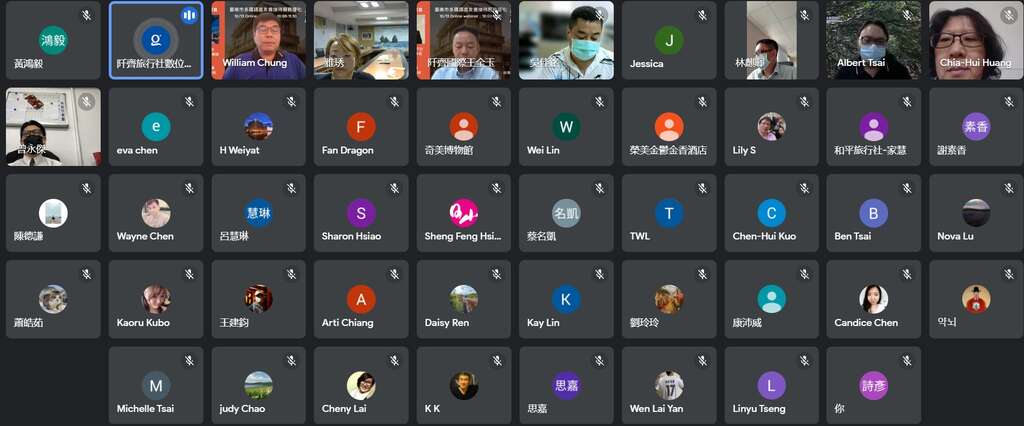Viewport: 1024px width, 426px height.
Task: Select Chia-Hui Huang's video tile
Action: 976,40
